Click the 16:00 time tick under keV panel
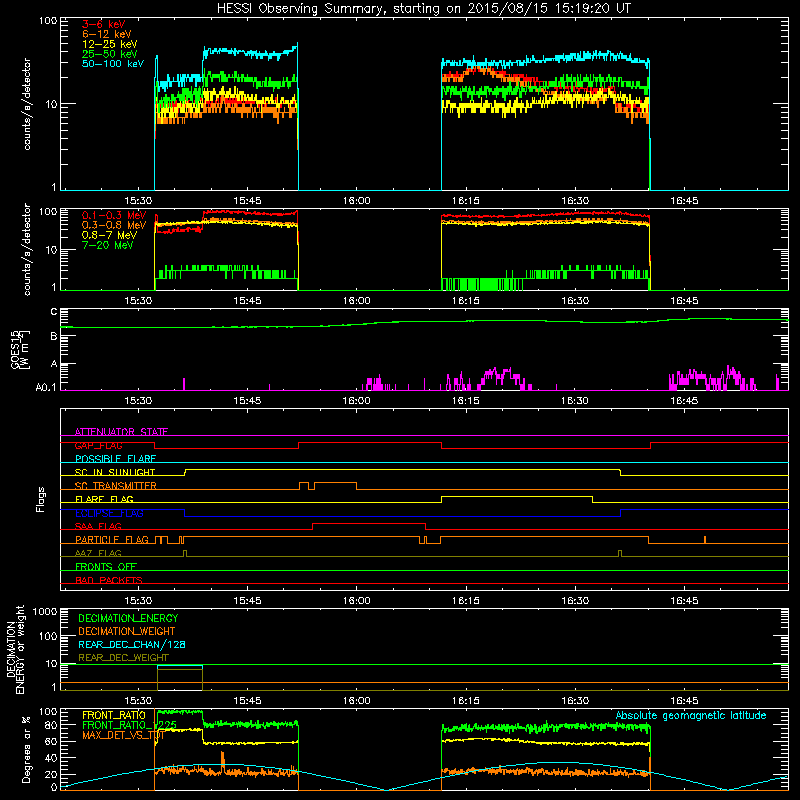 (357, 201)
